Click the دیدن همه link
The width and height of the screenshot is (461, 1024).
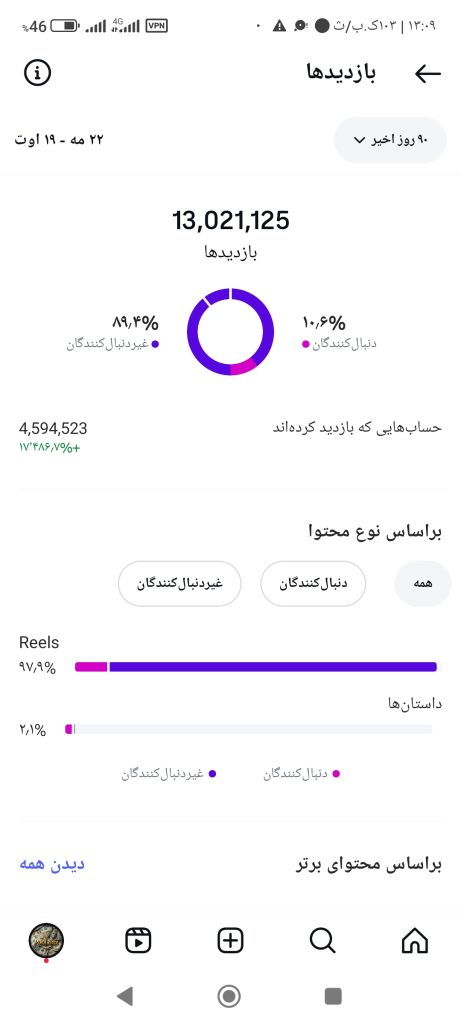52,864
